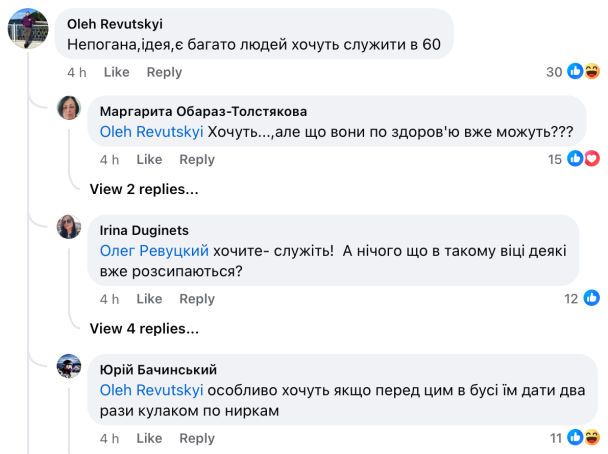Expand View 2 replies thread
This screenshot has height=454, width=608.
pyautogui.click(x=144, y=188)
